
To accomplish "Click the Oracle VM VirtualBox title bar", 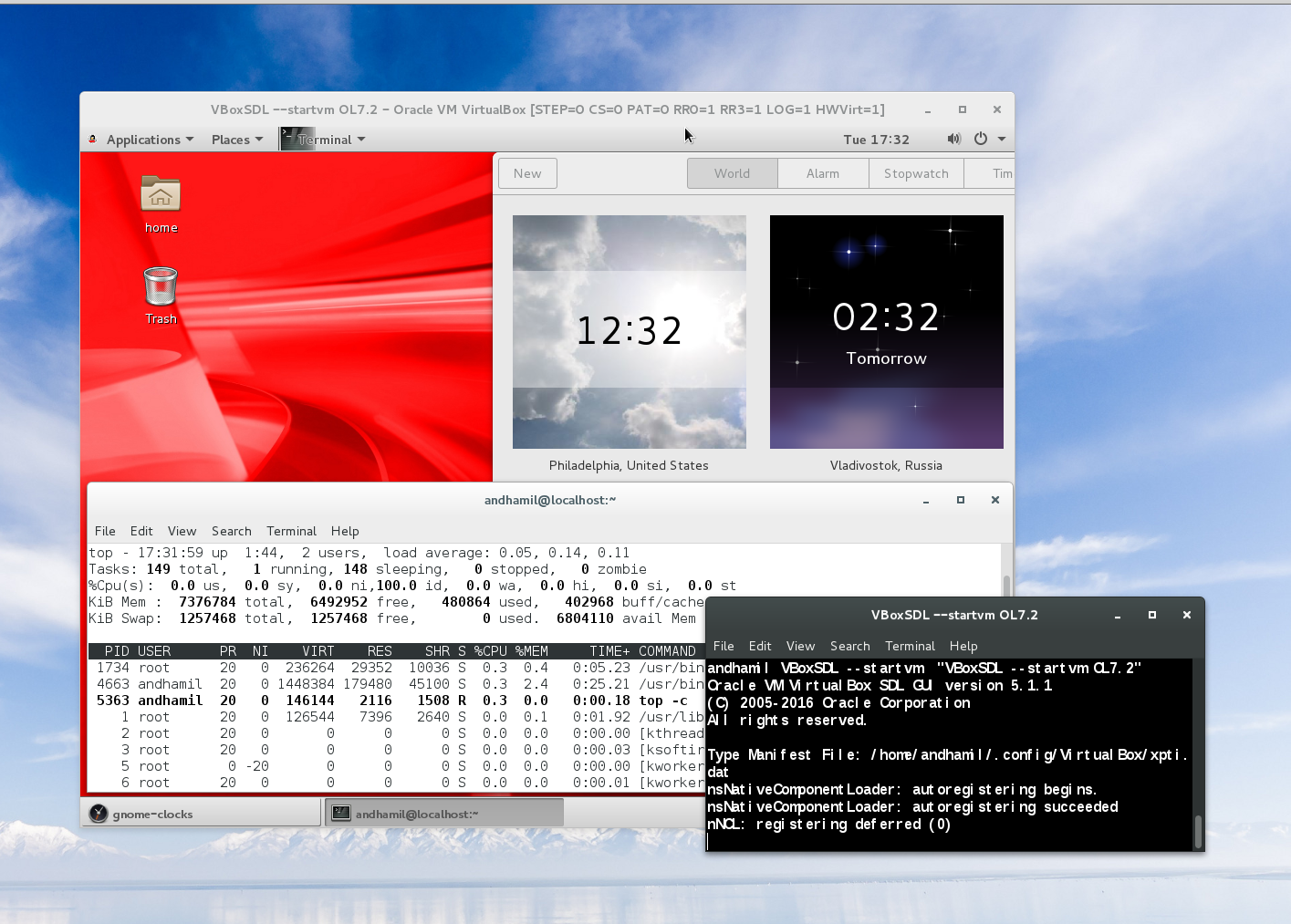I will [547, 109].
